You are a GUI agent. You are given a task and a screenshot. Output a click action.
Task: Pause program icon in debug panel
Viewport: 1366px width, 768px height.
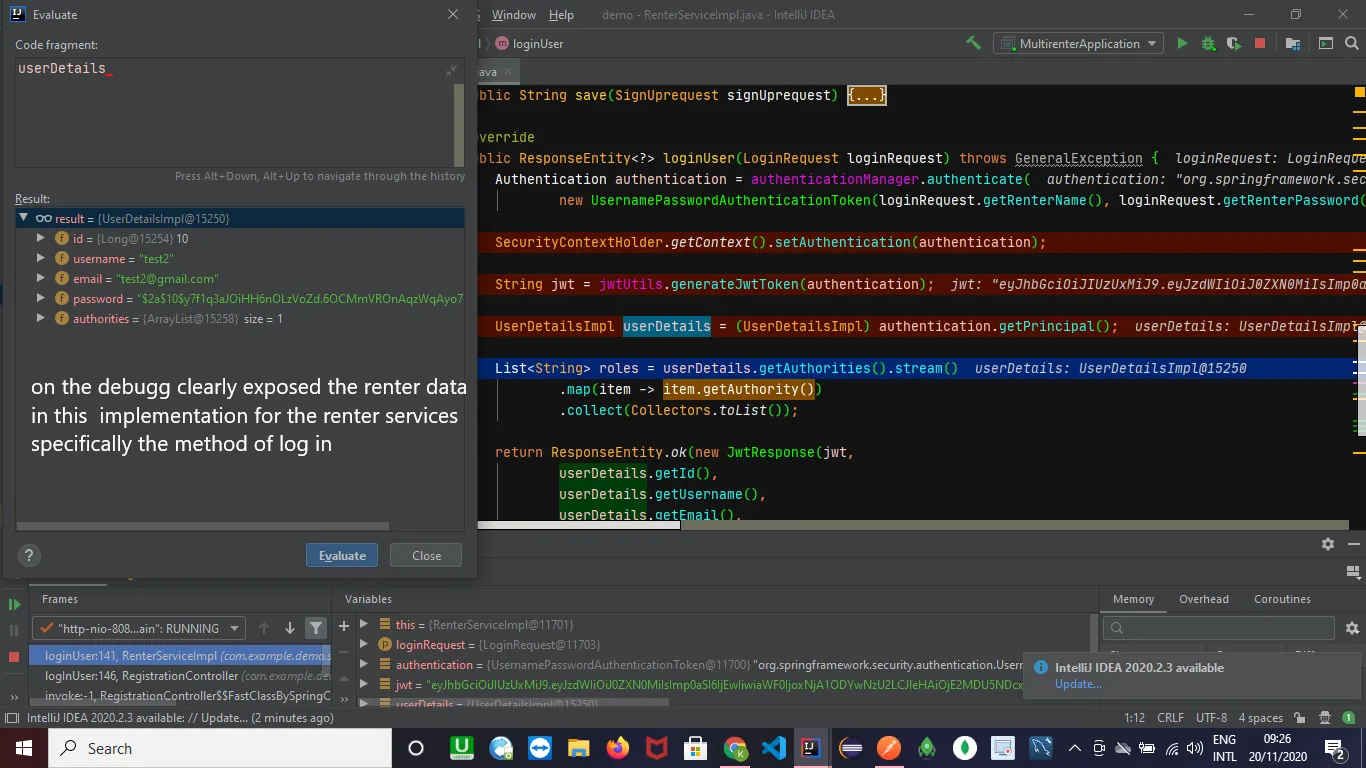tap(14, 630)
